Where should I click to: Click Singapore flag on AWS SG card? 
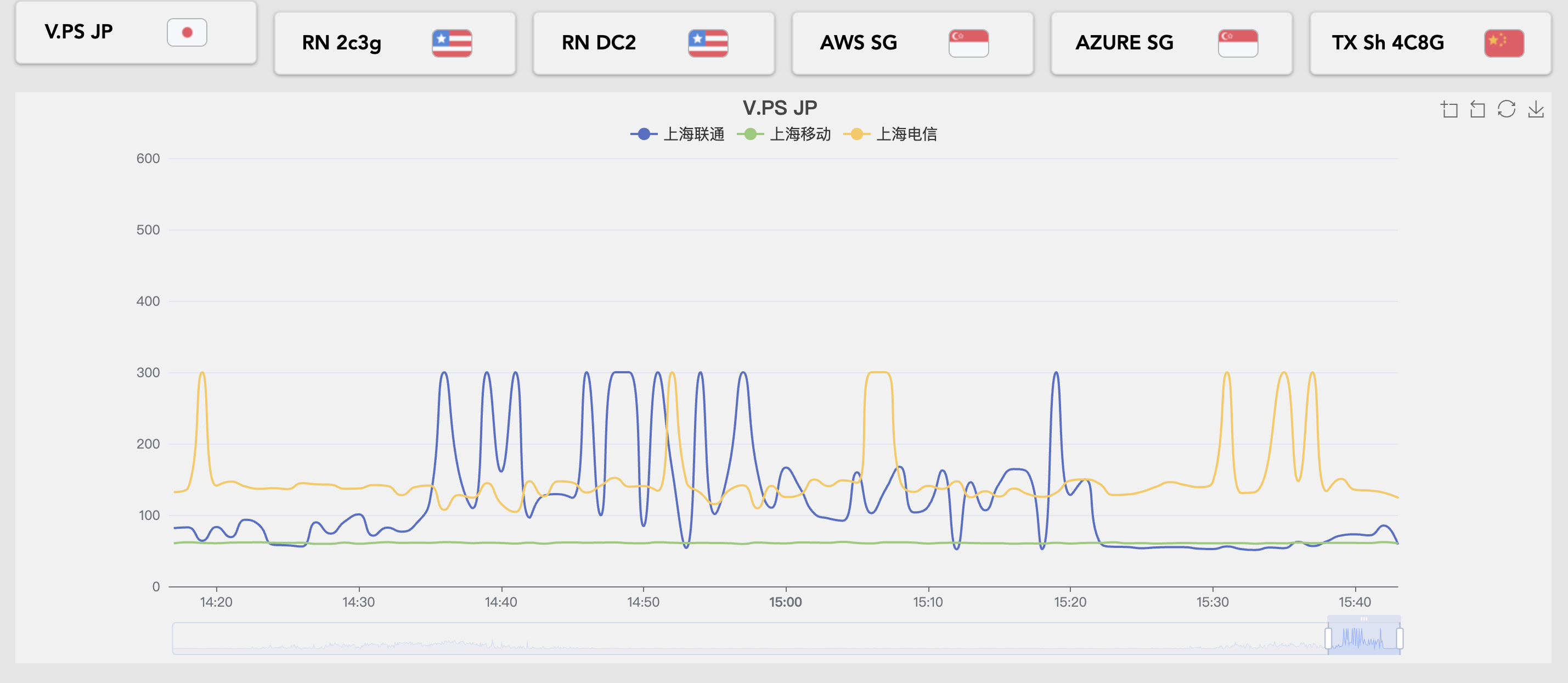point(968,43)
